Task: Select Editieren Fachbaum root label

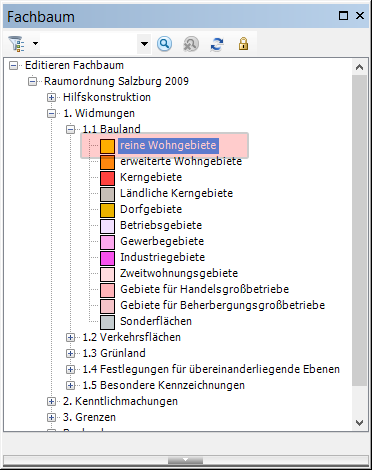Action: tap(74, 65)
